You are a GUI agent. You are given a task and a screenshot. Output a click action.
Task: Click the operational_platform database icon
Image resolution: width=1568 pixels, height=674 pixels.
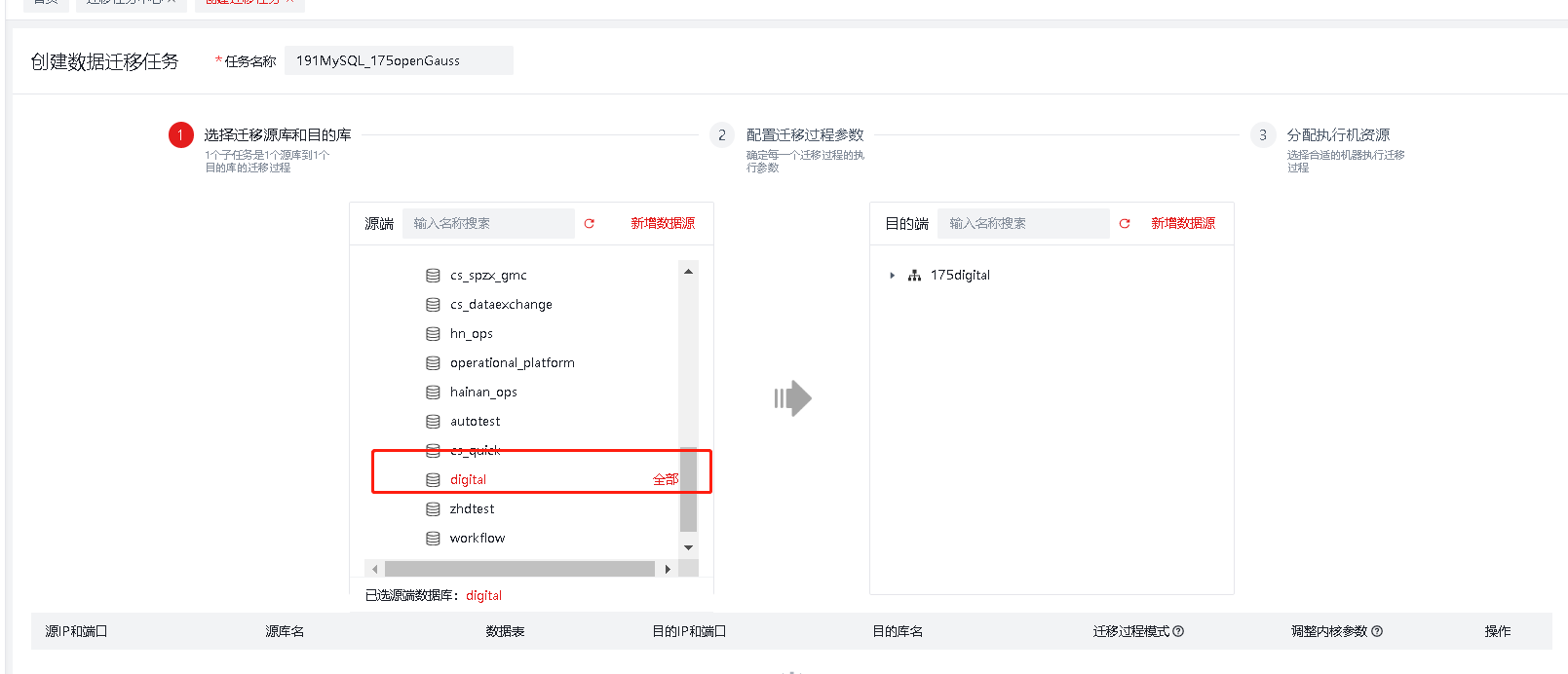[x=433, y=363]
